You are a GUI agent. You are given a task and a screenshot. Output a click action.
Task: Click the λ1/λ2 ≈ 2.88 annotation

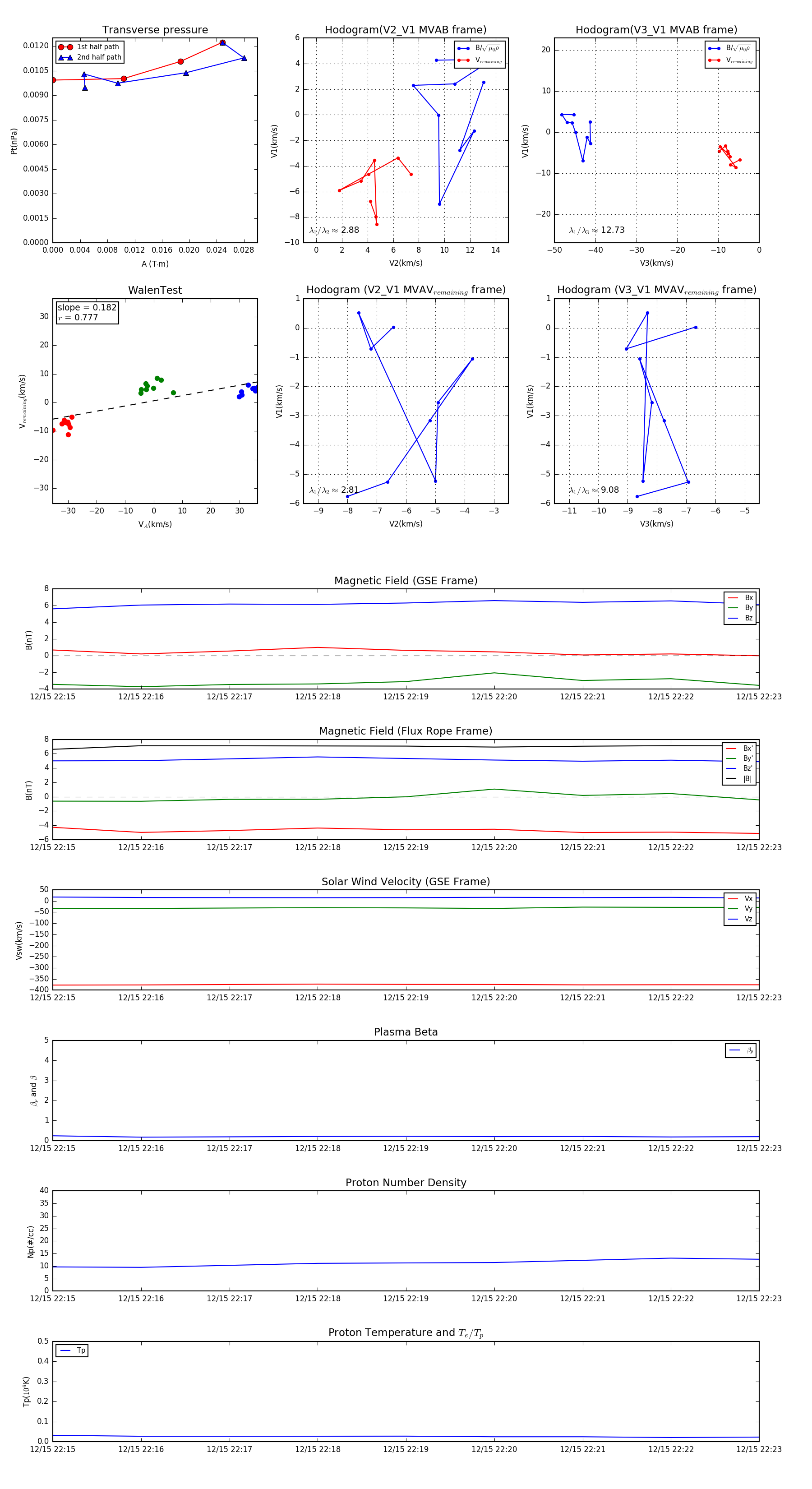click(334, 230)
